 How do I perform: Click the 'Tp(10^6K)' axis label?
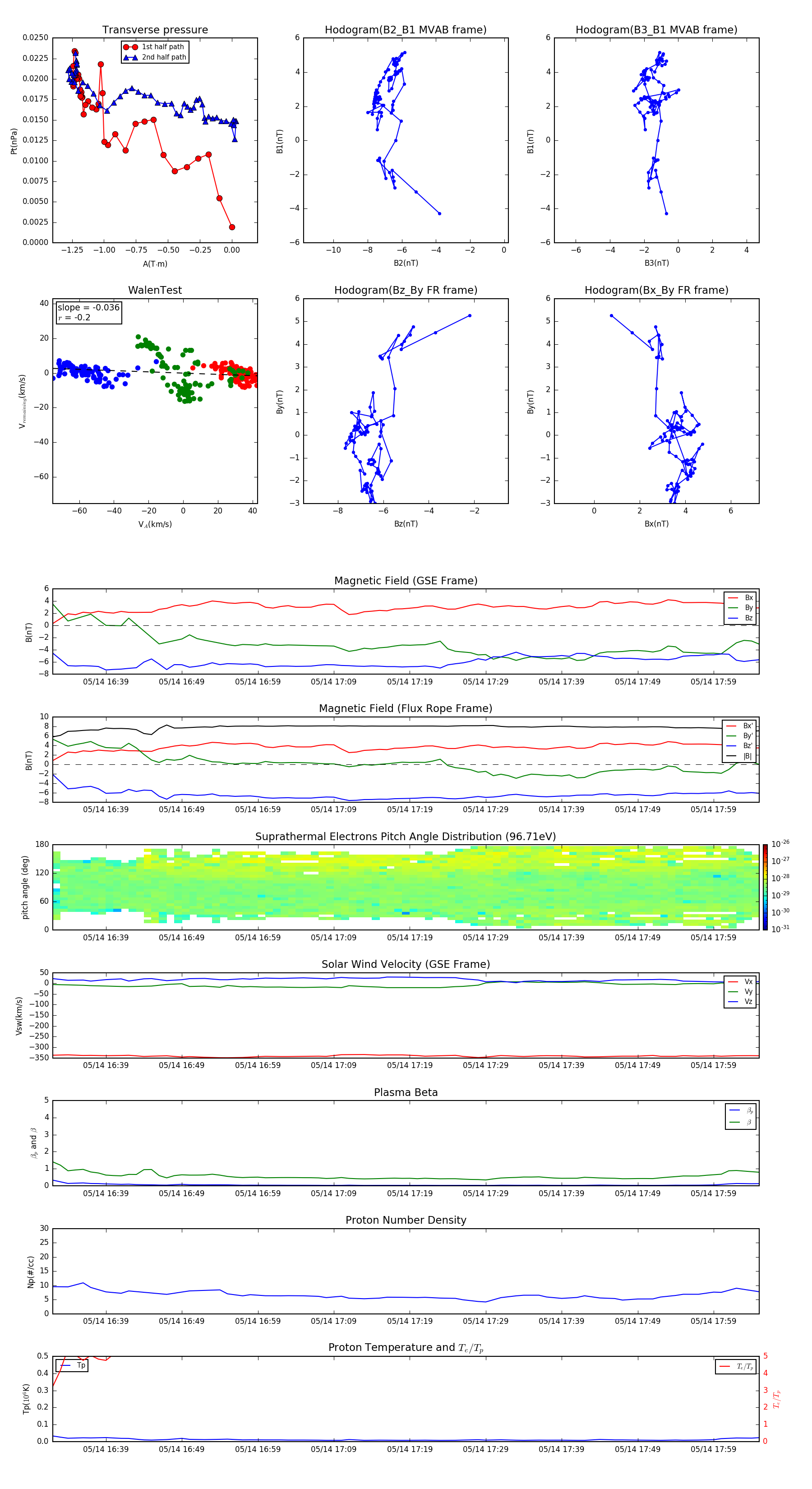[x=26, y=1399]
